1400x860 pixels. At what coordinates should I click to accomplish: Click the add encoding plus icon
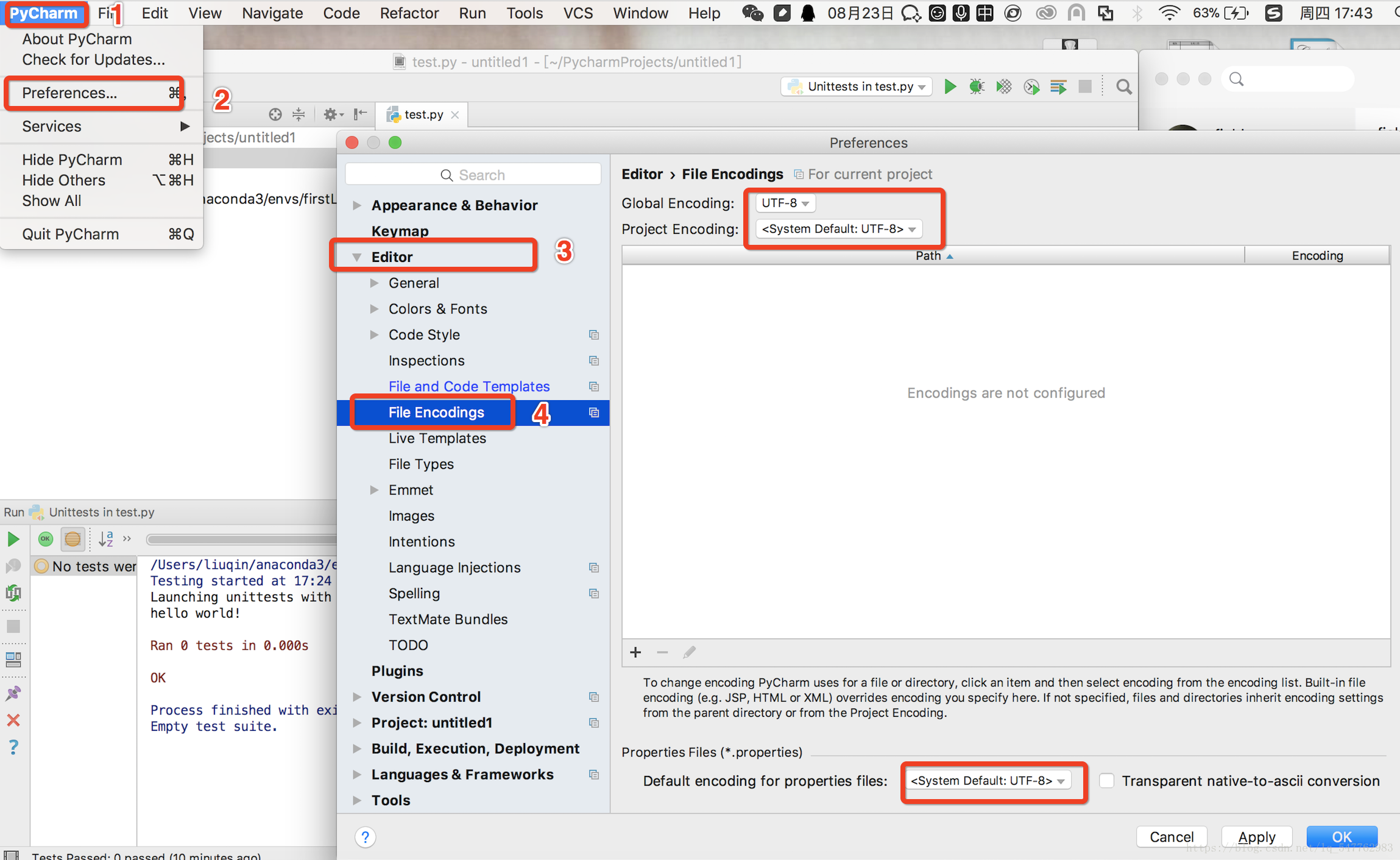coord(635,652)
